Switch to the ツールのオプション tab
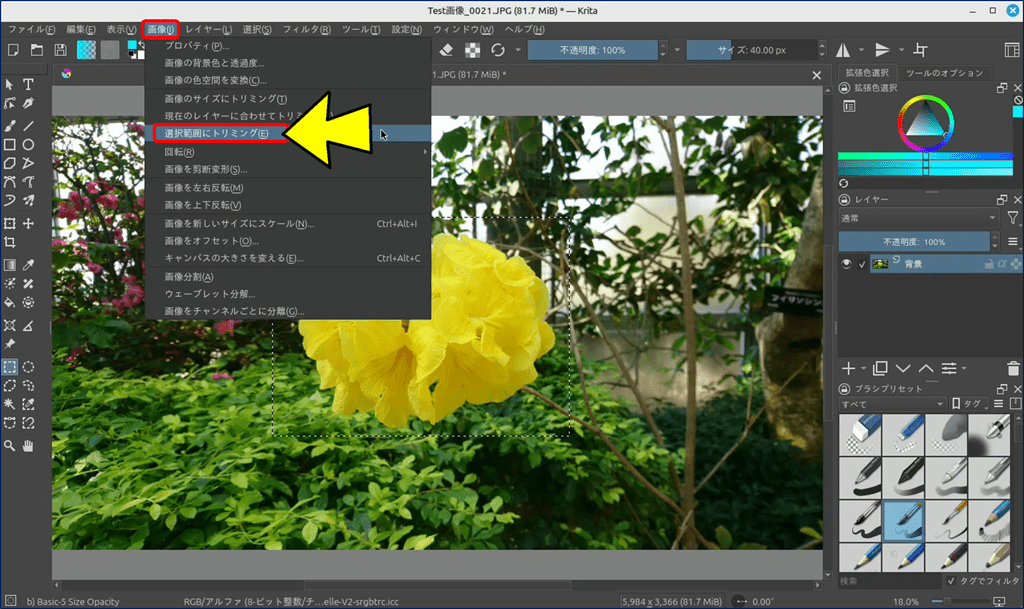Image resolution: width=1024 pixels, height=609 pixels. (945, 73)
